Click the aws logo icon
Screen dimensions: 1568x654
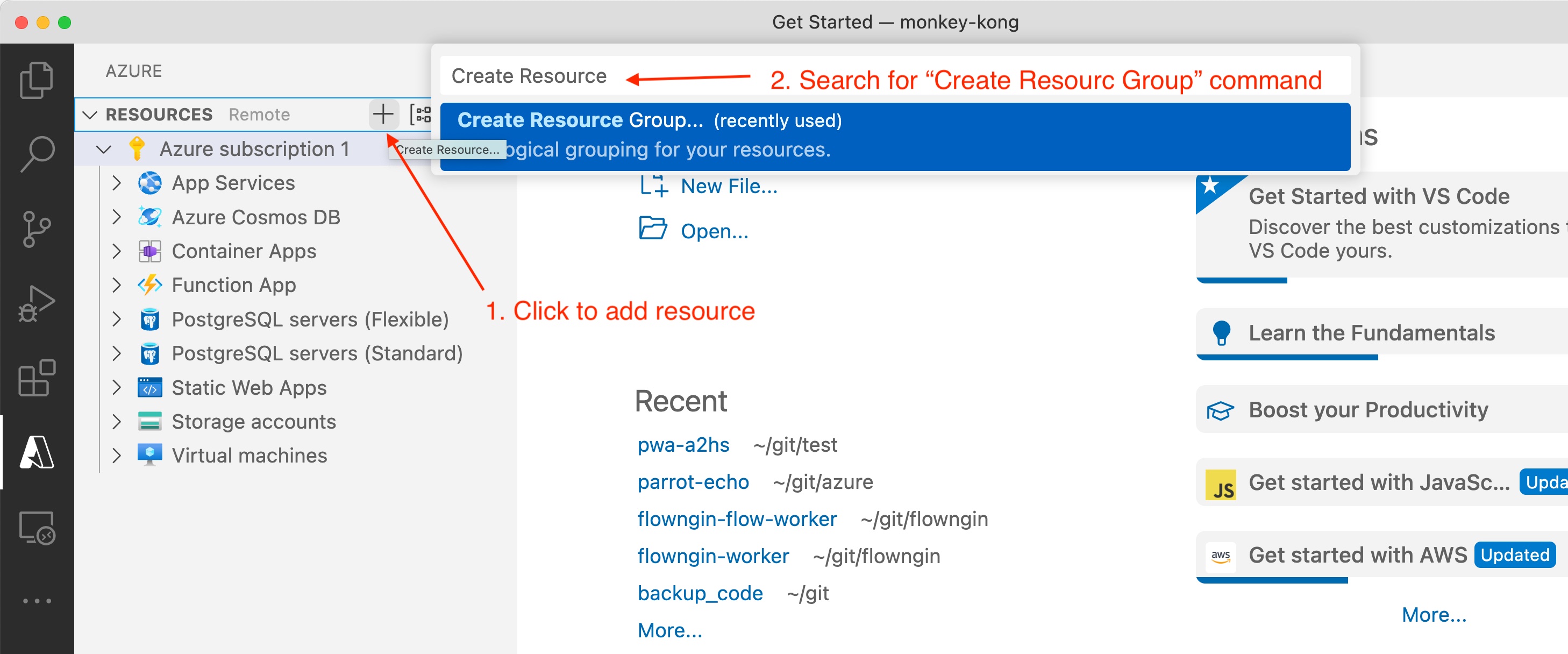tap(1221, 556)
